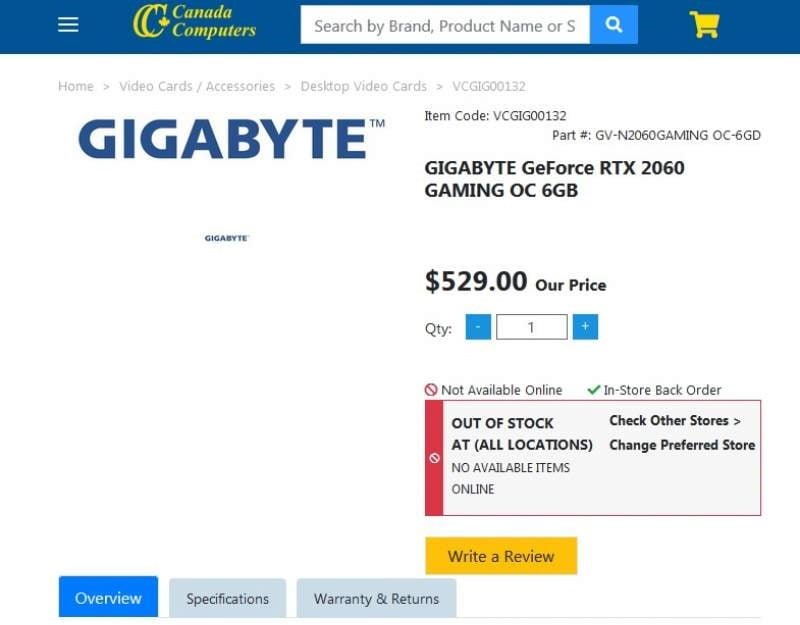
Task: Click the quantity input field
Action: coord(531,327)
